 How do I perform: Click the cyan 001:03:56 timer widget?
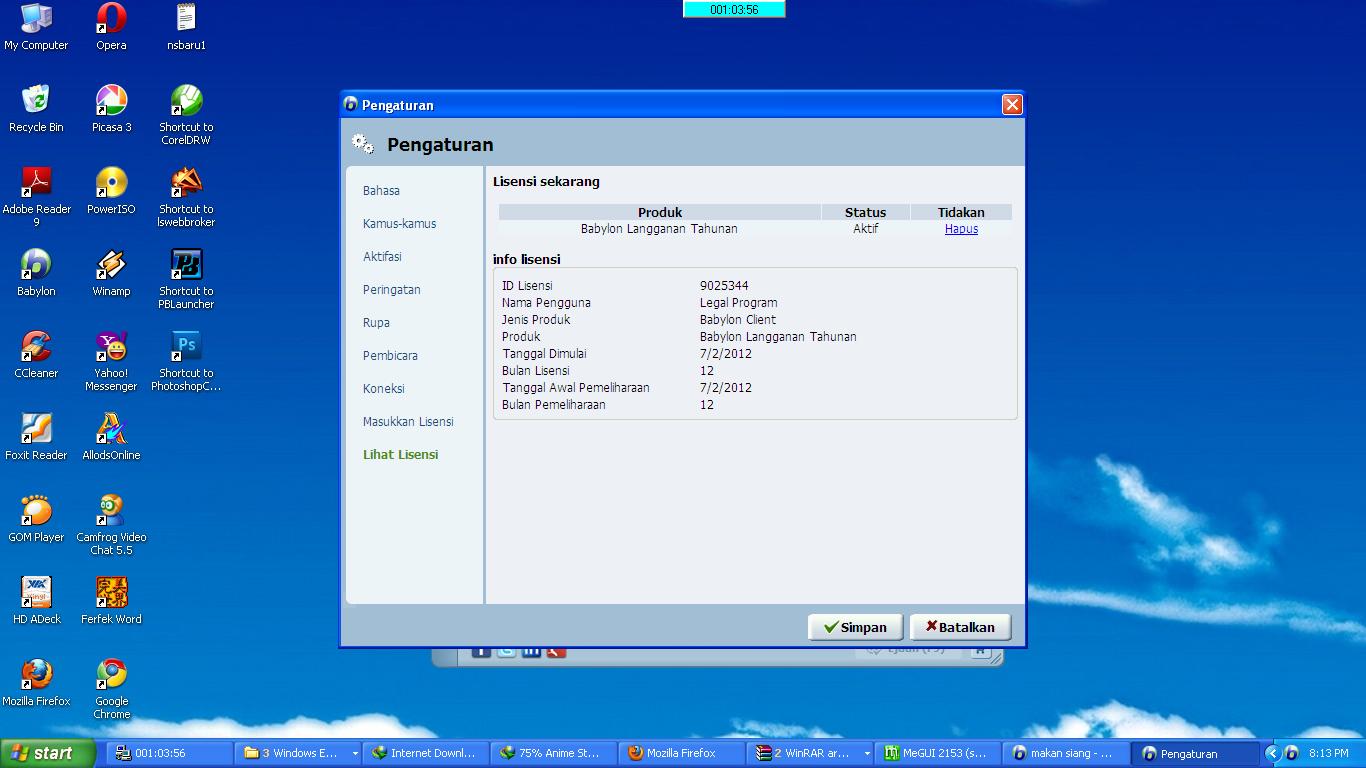click(734, 9)
